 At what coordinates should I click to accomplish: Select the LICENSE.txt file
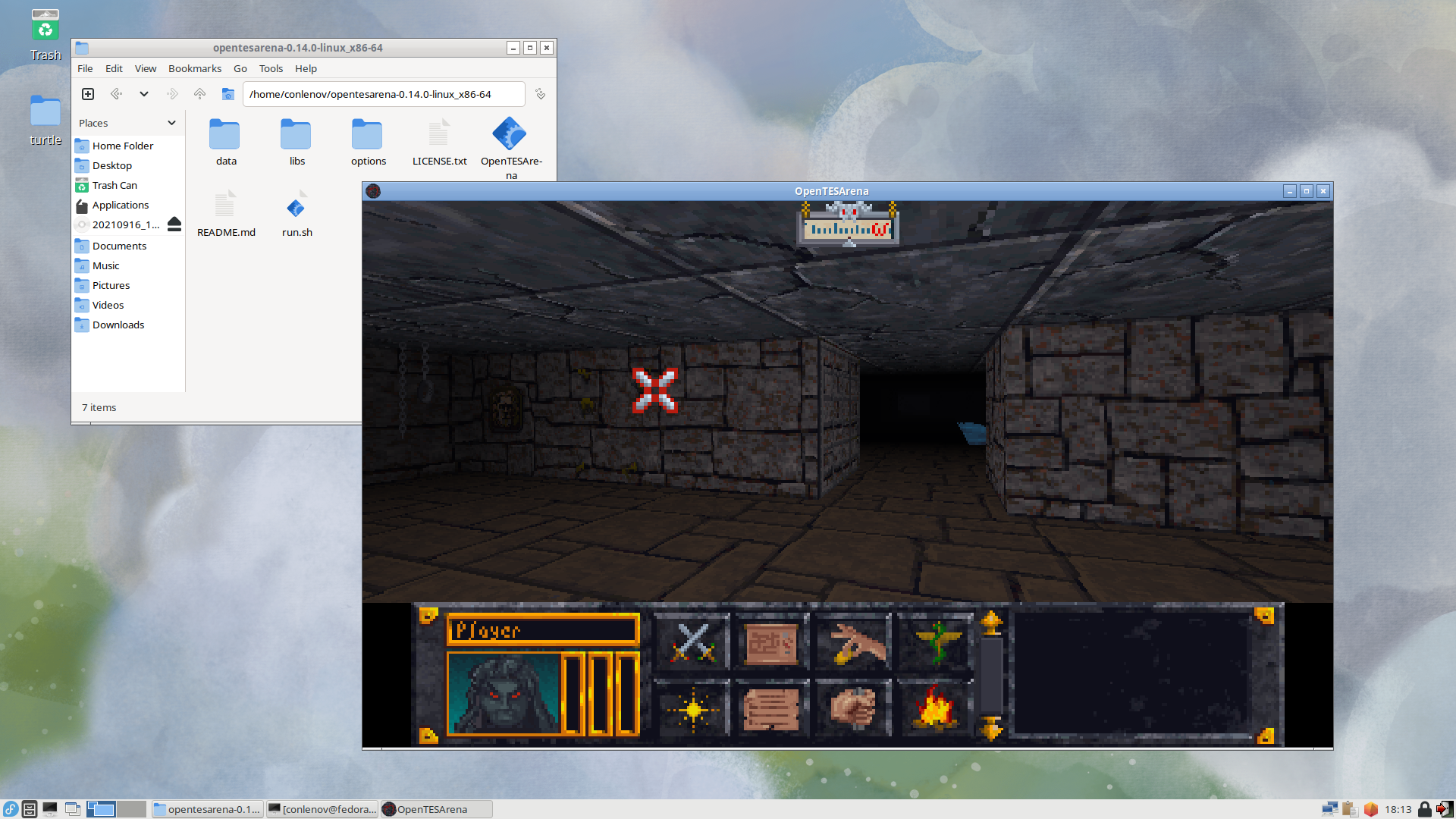point(439,142)
